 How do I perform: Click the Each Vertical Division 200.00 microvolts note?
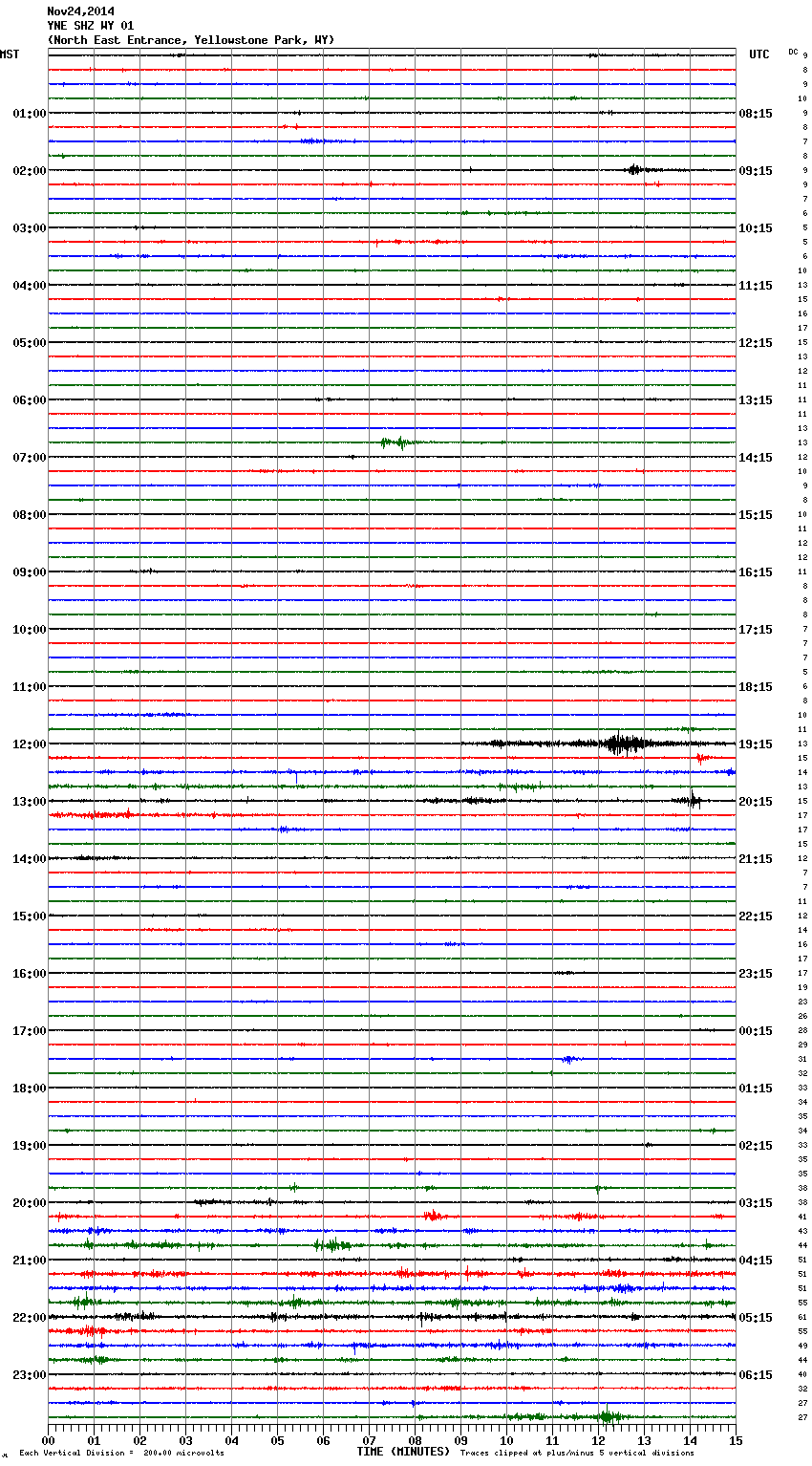coord(121,1453)
